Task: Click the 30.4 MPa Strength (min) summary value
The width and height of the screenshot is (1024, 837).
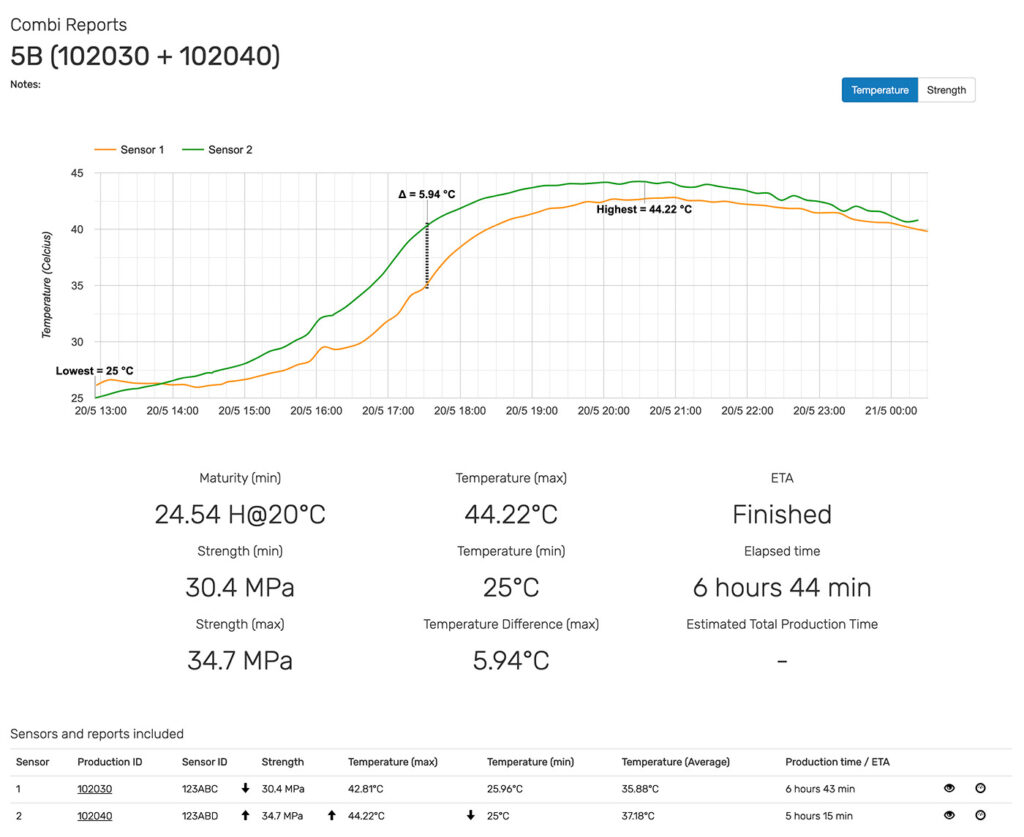Action: (240, 588)
